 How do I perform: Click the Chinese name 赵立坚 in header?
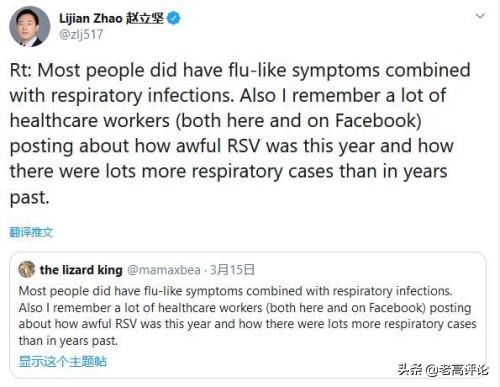click(x=145, y=18)
